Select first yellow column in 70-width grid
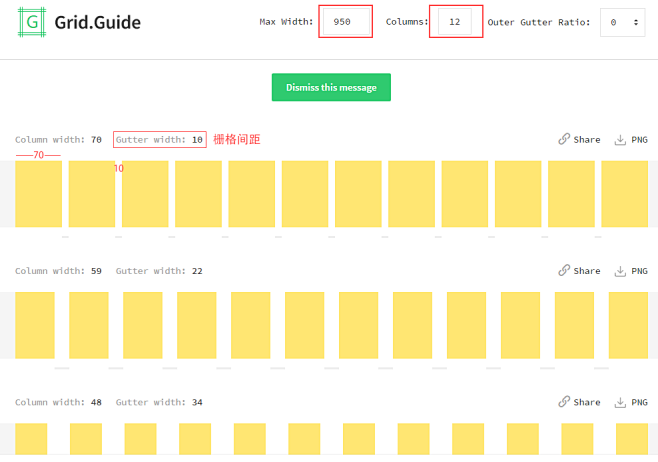The height and width of the screenshot is (462, 658). (x=39, y=194)
